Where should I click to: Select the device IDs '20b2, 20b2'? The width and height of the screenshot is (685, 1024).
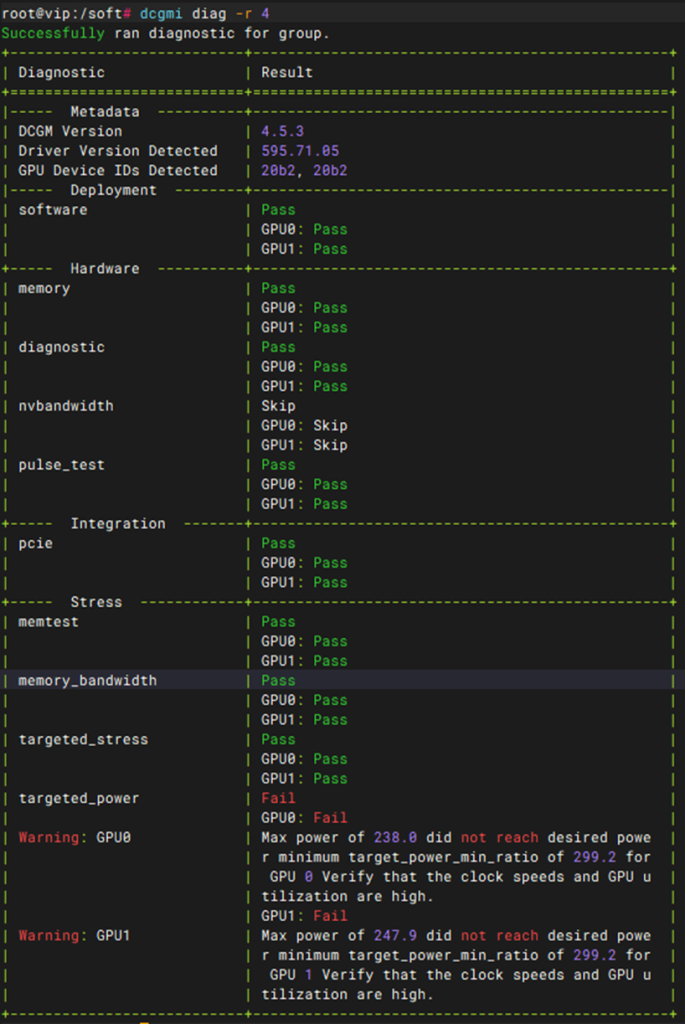(304, 170)
